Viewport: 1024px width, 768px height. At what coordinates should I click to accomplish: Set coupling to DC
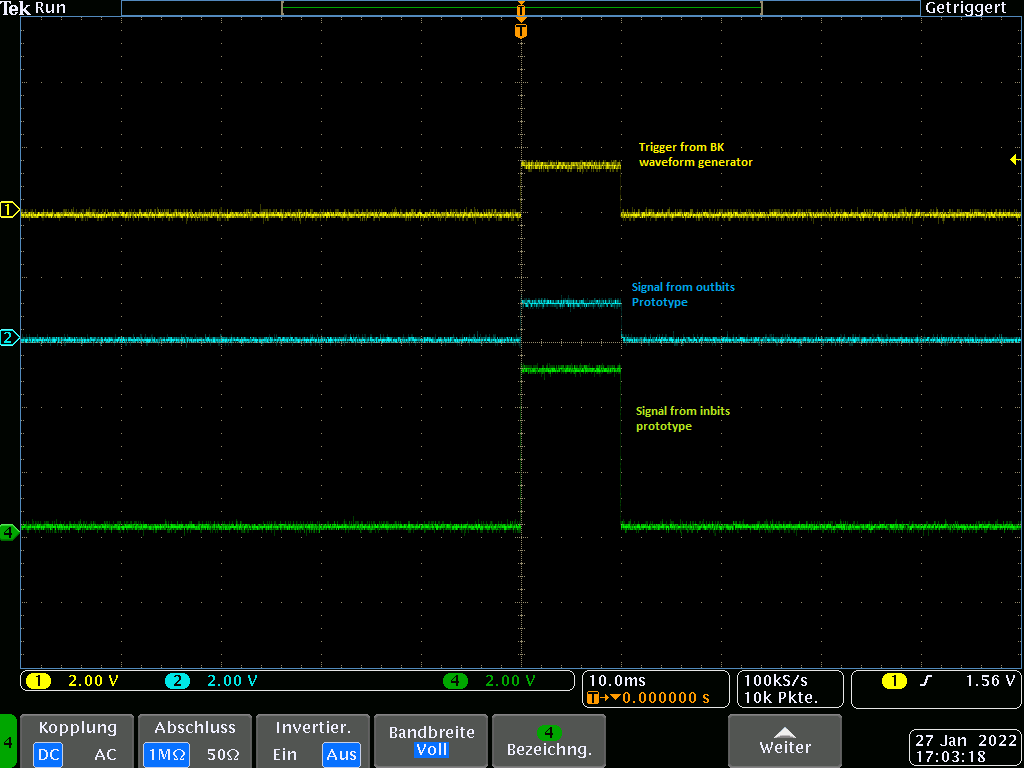pos(48,755)
